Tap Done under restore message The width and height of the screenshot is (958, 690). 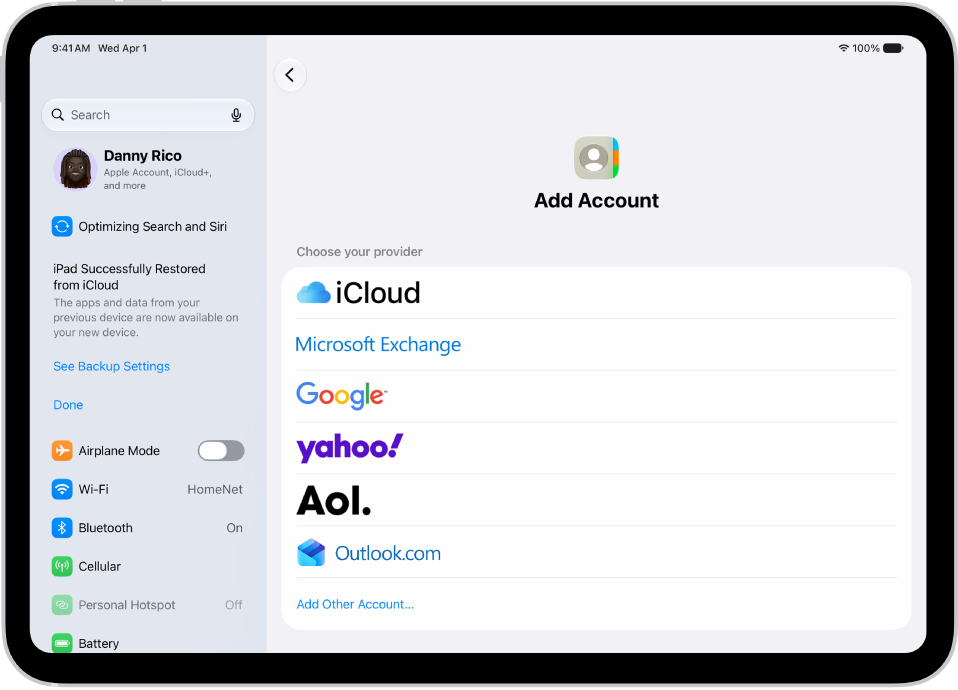pyautogui.click(x=68, y=405)
